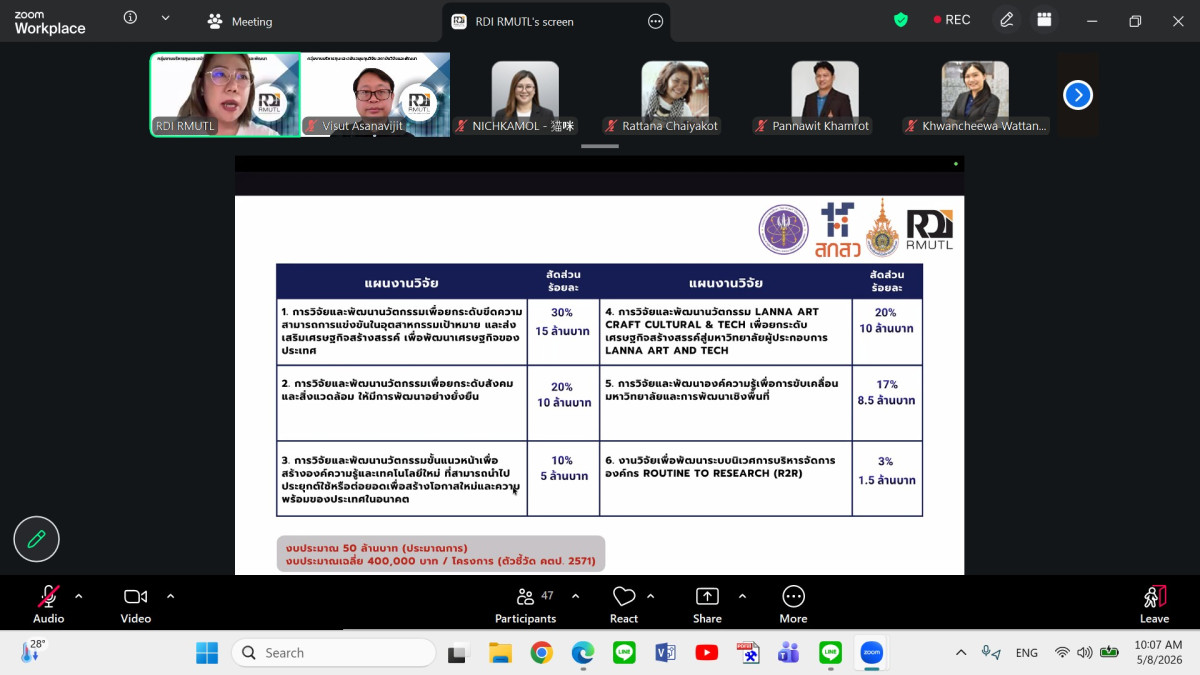The height and width of the screenshot is (675, 1200).
Task: Expand the Share options caret
Action: point(742,596)
